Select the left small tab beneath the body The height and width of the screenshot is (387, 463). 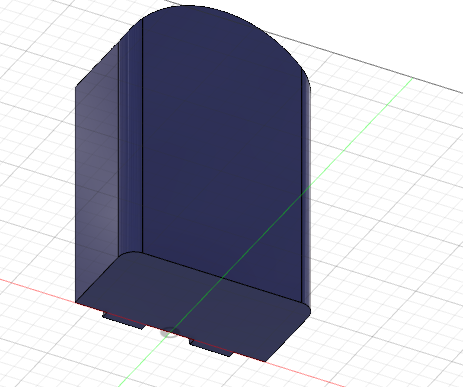click(x=124, y=320)
